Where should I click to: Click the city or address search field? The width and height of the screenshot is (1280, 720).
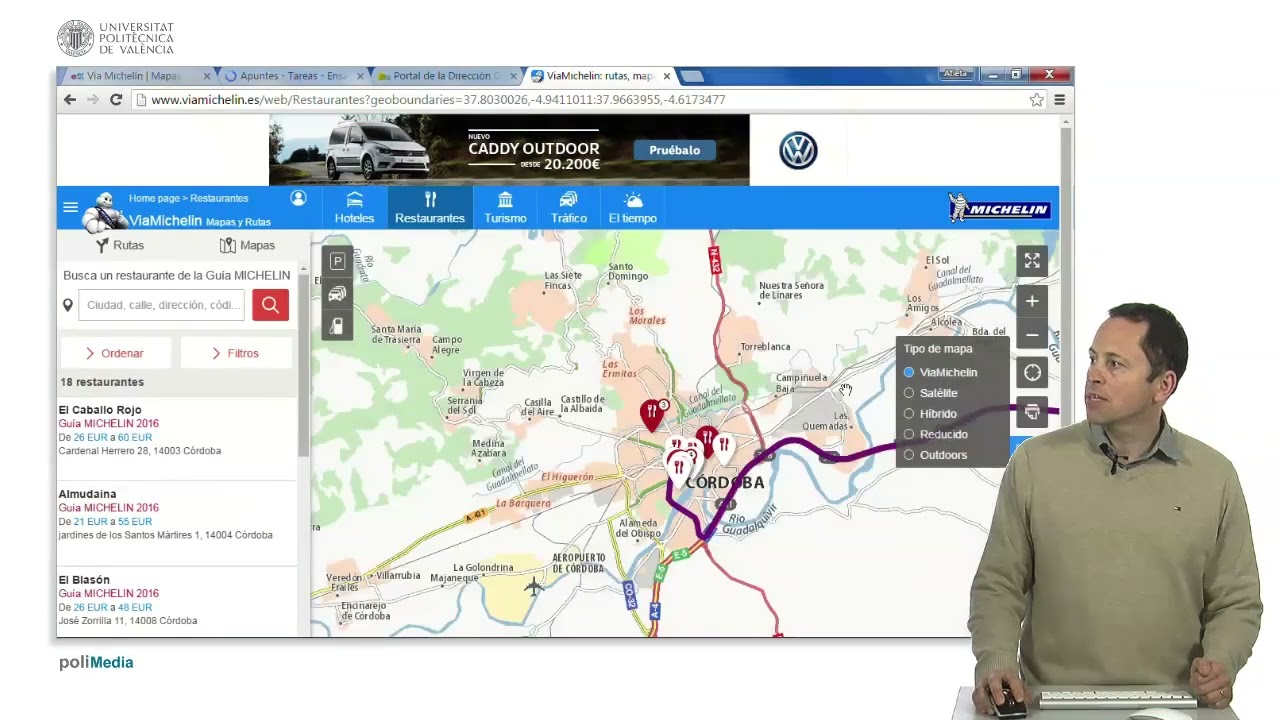[161, 305]
